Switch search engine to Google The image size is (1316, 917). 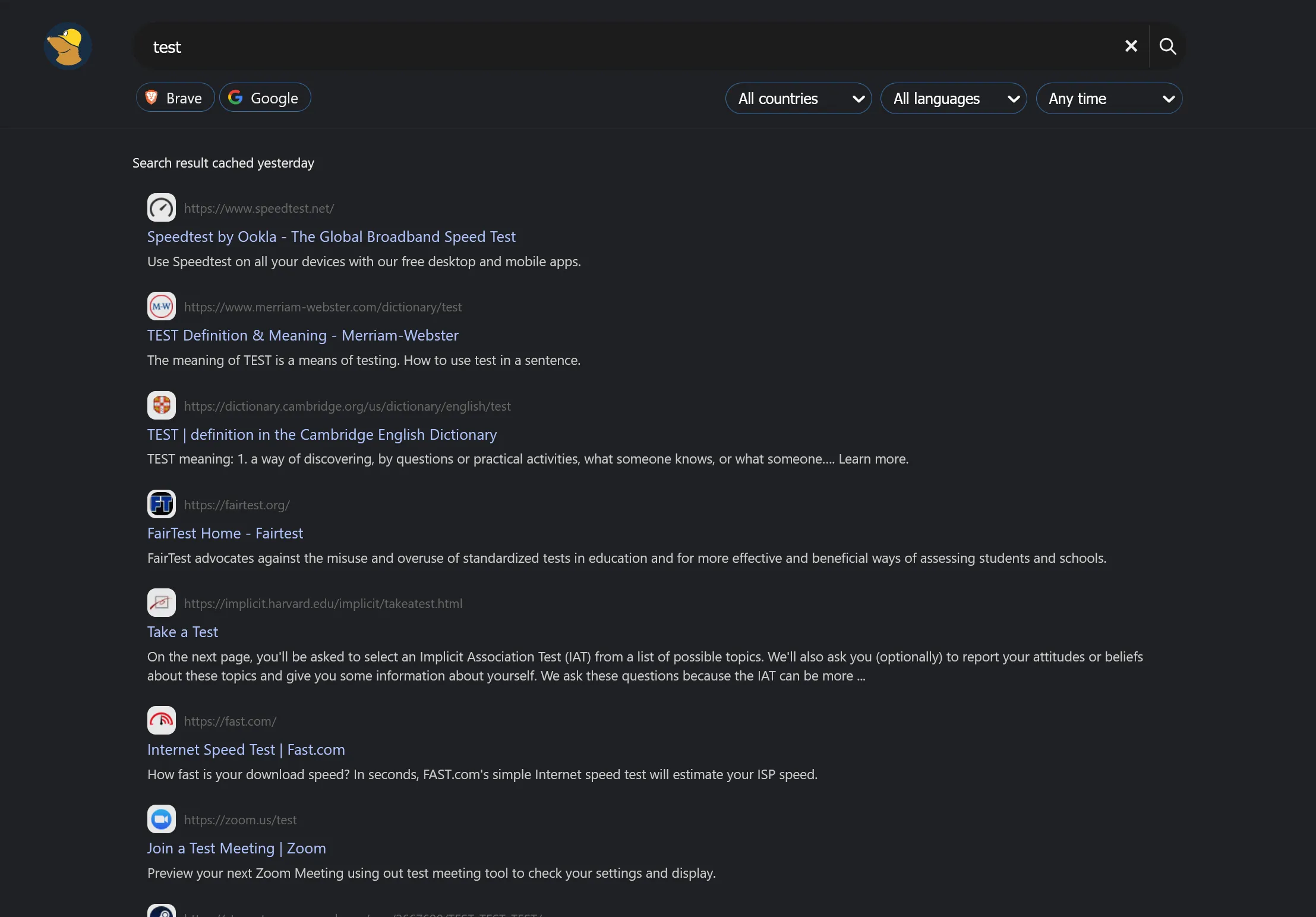click(264, 98)
